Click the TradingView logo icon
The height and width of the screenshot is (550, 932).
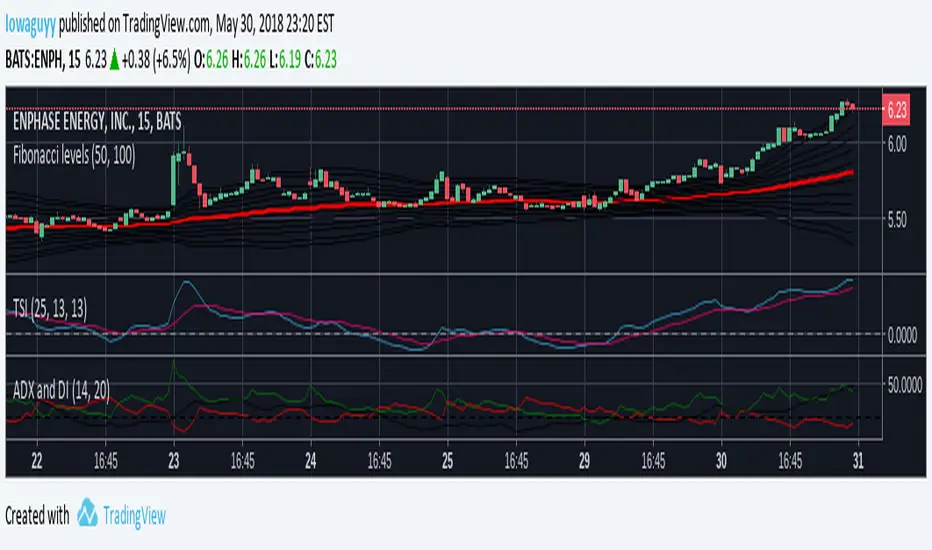click(87, 513)
